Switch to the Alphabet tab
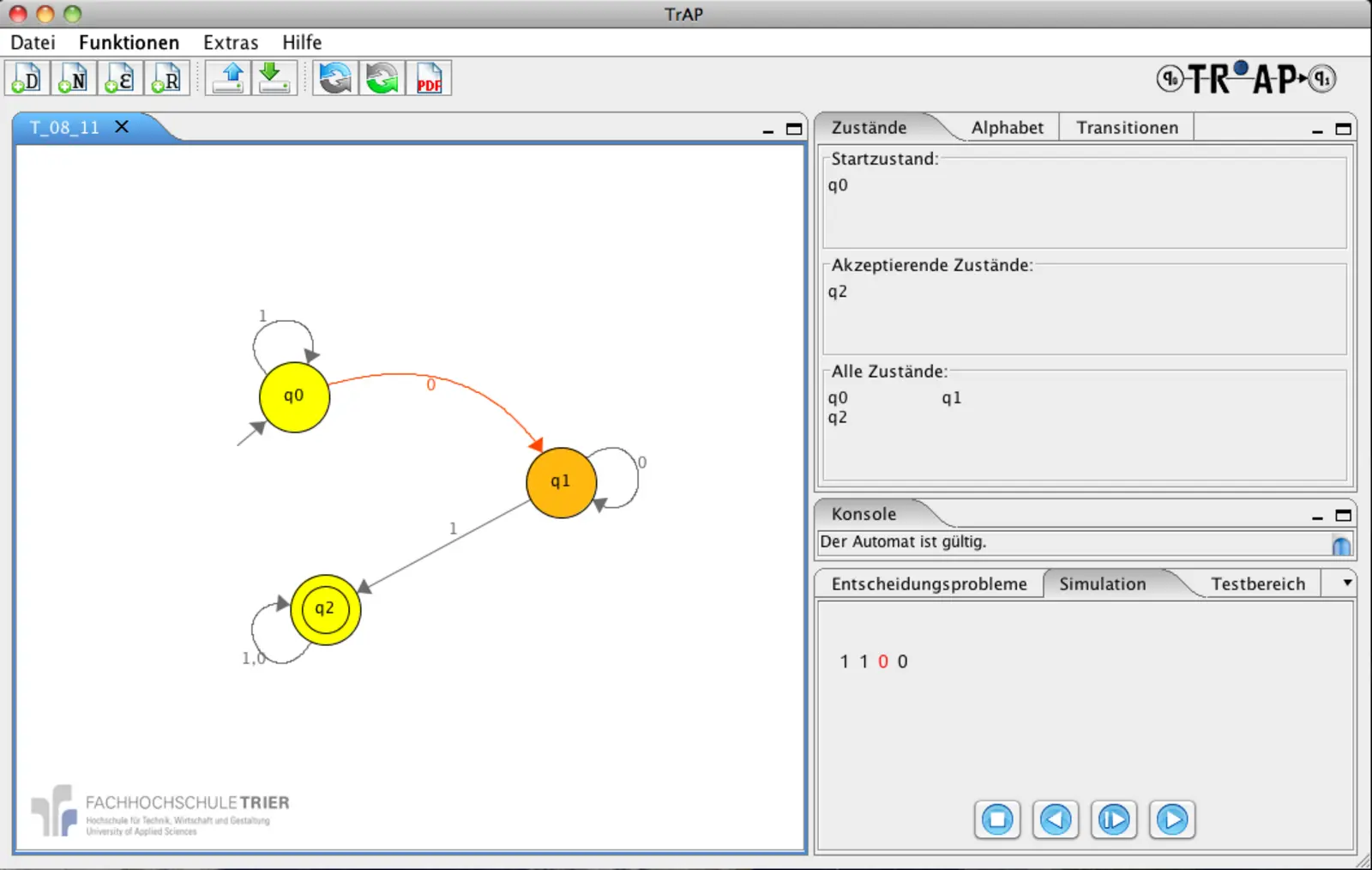1372x870 pixels. click(1007, 128)
